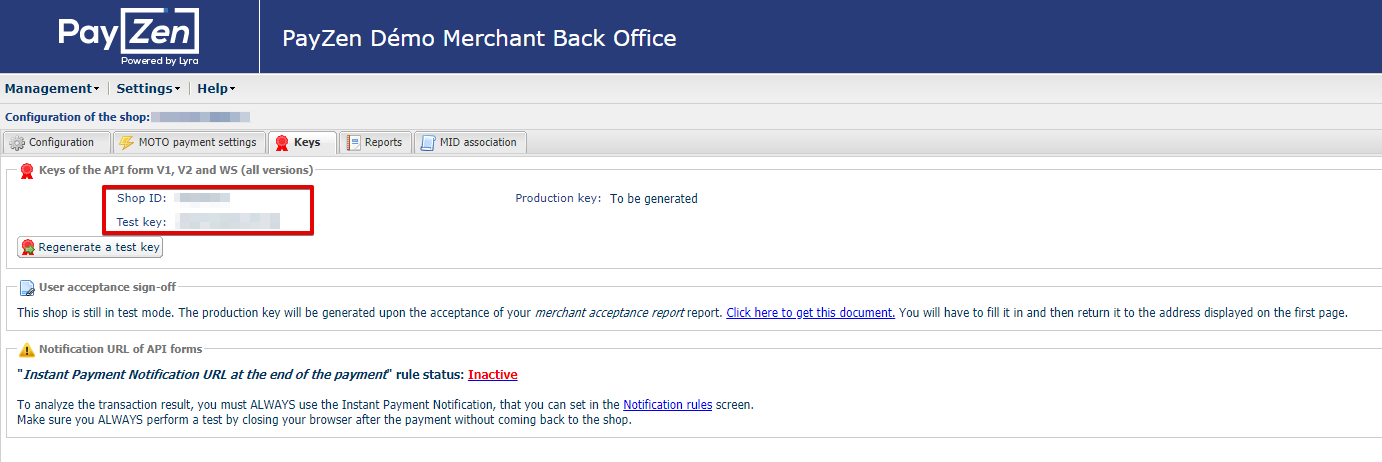
Task: Click the Production key label
Action: (x=558, y=198)
